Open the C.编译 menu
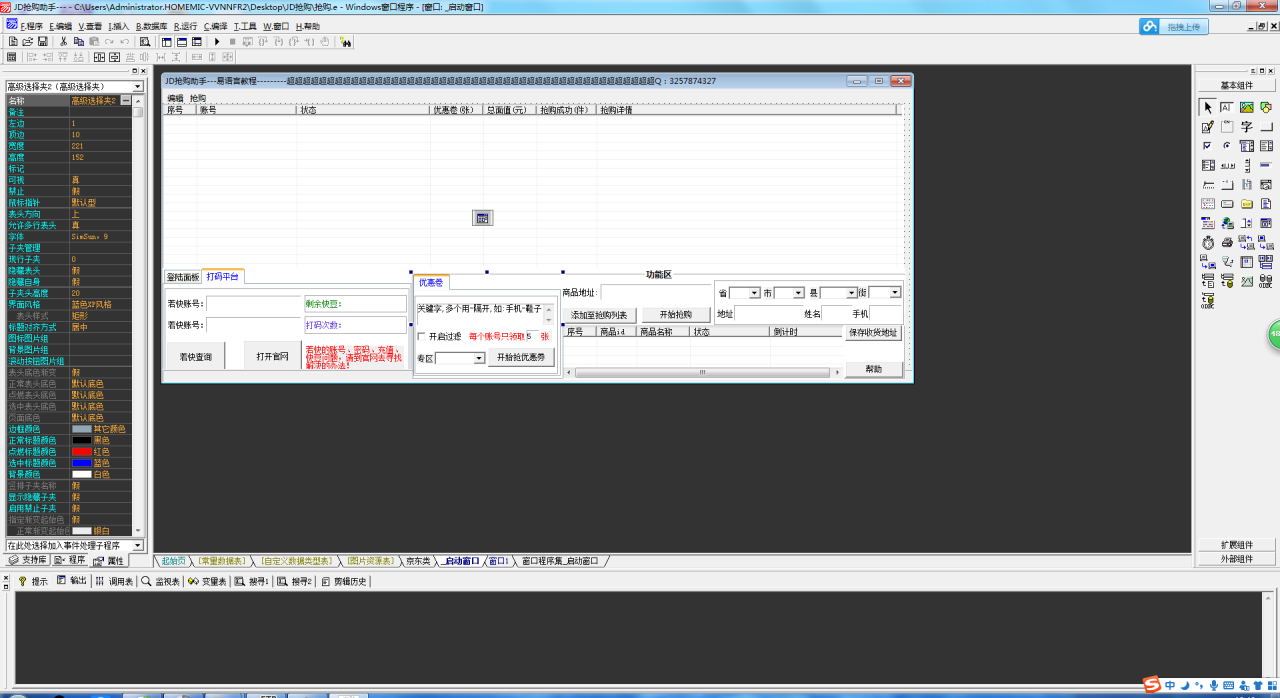 215,26
